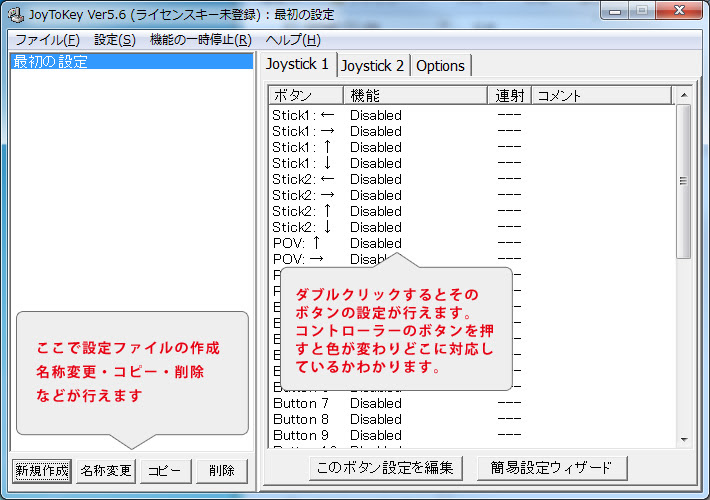Viewport: 710px width, 500px height.
Task: Sort by the ボタン column header
Action: point(307,96)
